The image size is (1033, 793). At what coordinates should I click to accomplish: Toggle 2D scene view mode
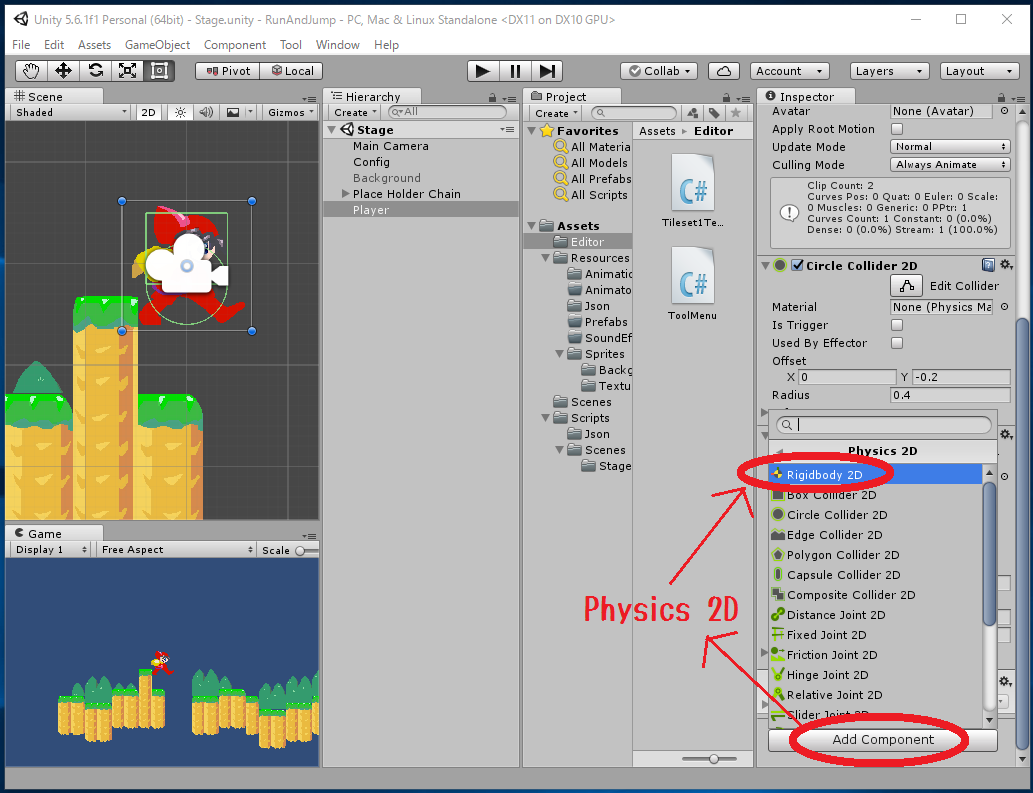(x=148, y=112)
